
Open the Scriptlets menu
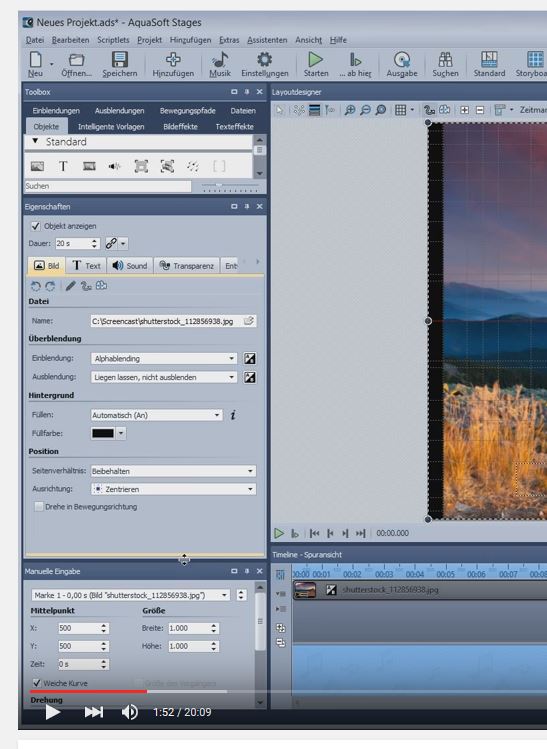click(113, 40)
